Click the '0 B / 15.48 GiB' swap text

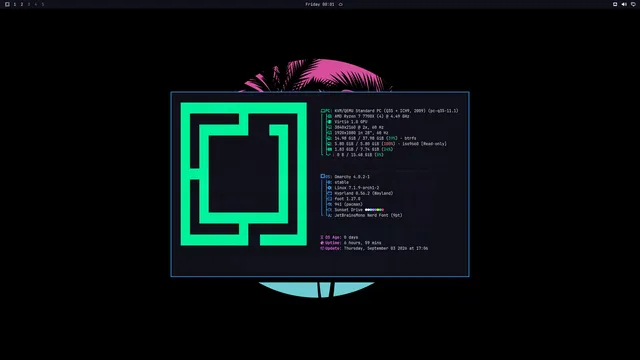pos(354,155)
